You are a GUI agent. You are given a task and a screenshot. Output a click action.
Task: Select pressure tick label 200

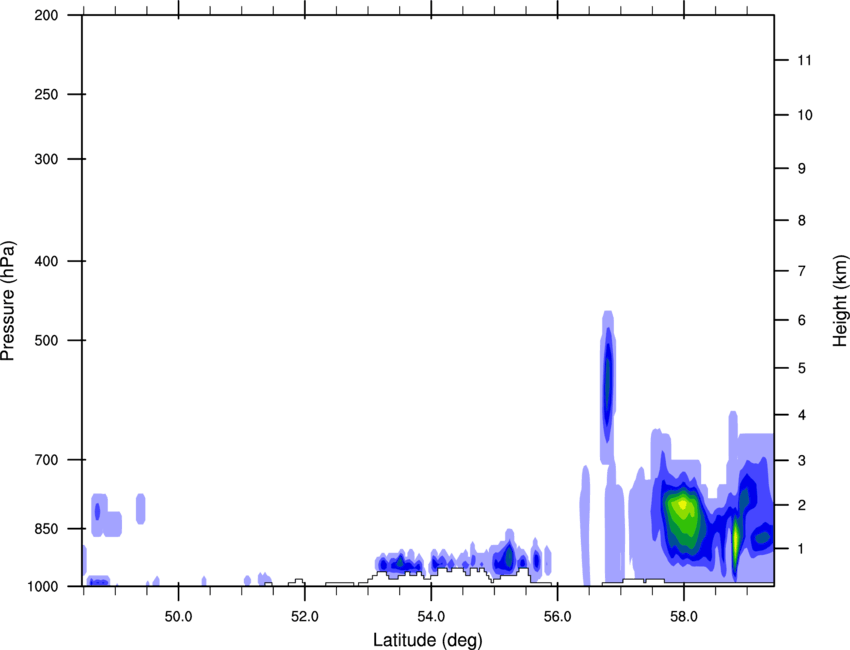[46, 15]
